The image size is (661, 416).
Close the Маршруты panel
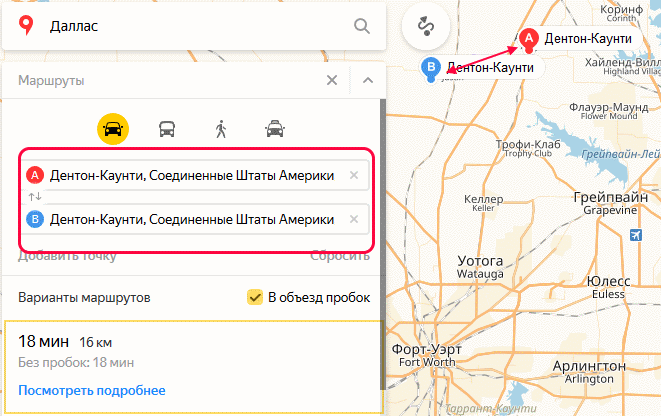pyautogui.click(x=332, y=80)
